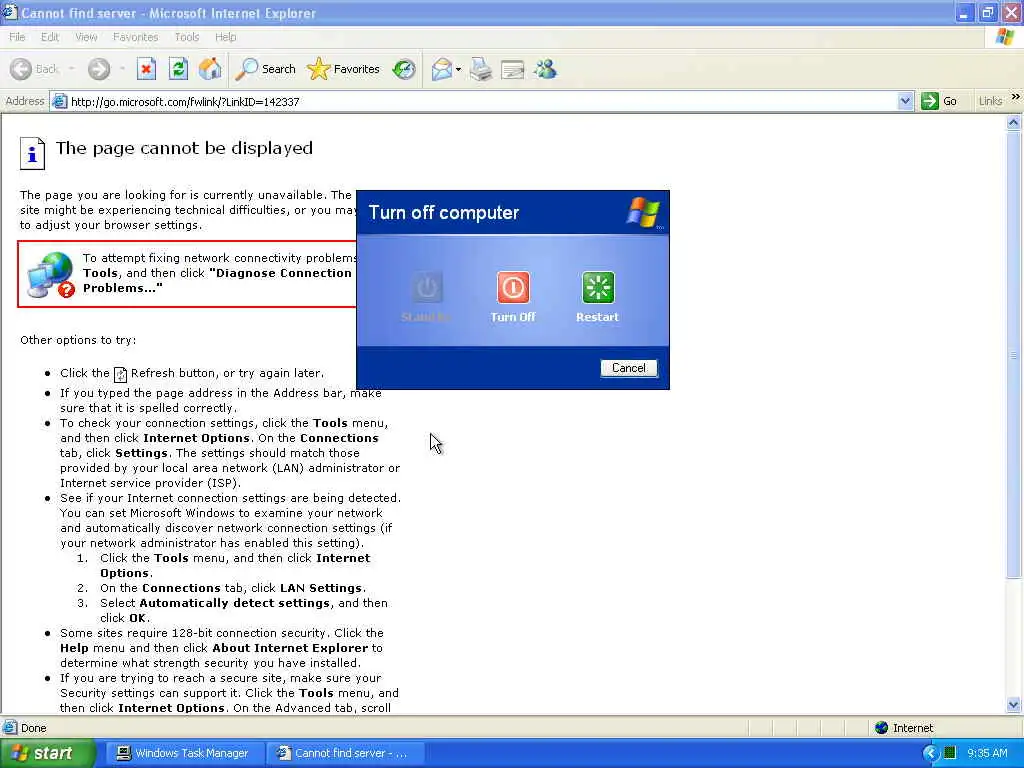The width and height of the screenshot is (1024, 768).
Task: Click the Windows flag in dialog header
Action: point(644,212)
